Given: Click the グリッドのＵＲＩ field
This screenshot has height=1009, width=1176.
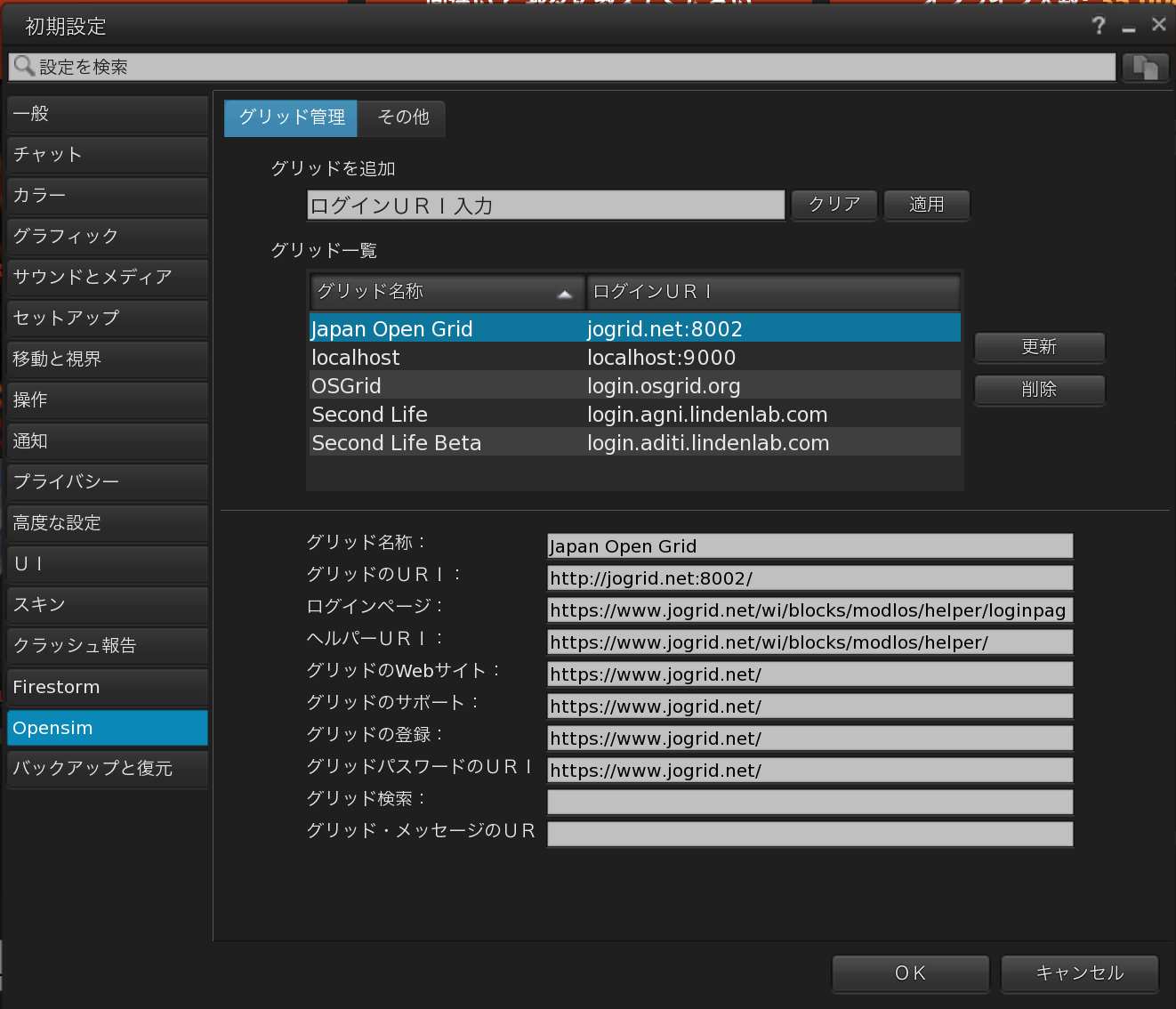Looking at the screenshot, I should (x=810, y=578).
